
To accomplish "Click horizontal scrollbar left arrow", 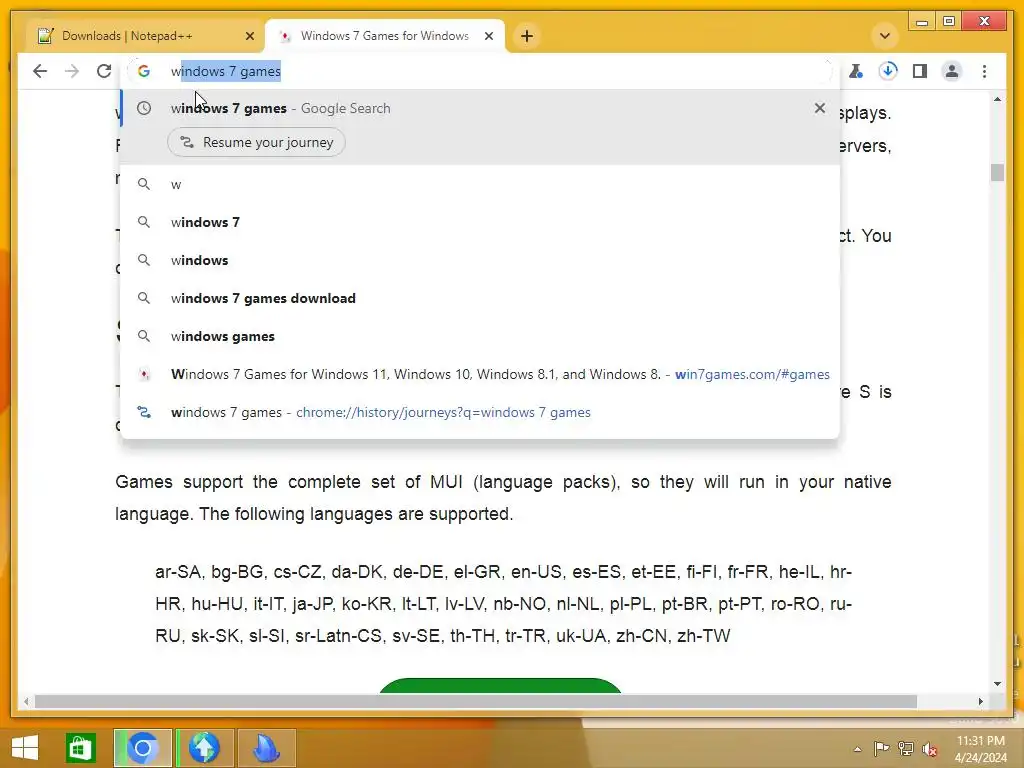I will click(26, 701).
